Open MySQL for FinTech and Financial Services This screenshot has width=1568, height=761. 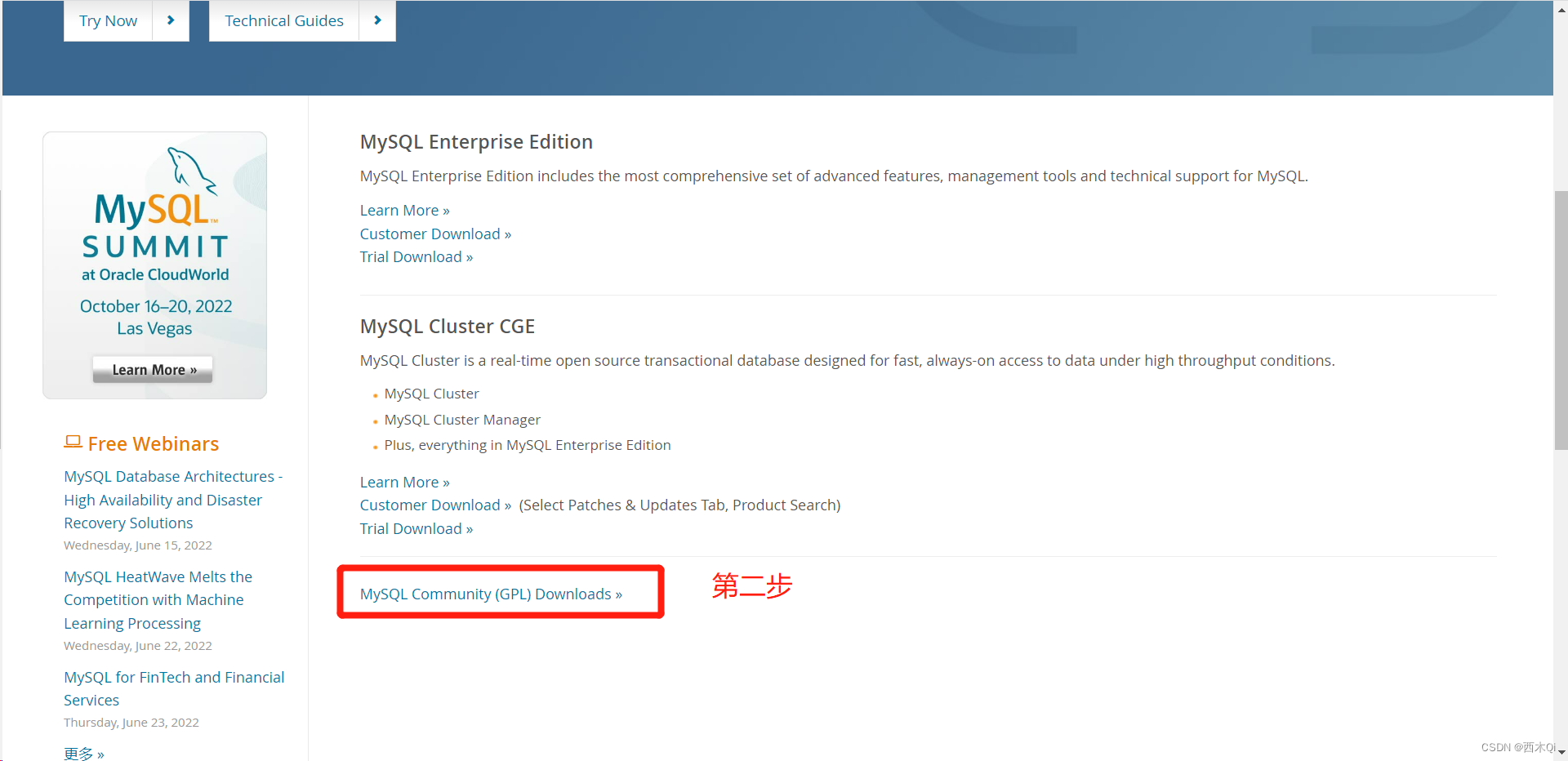pos(174,688)
